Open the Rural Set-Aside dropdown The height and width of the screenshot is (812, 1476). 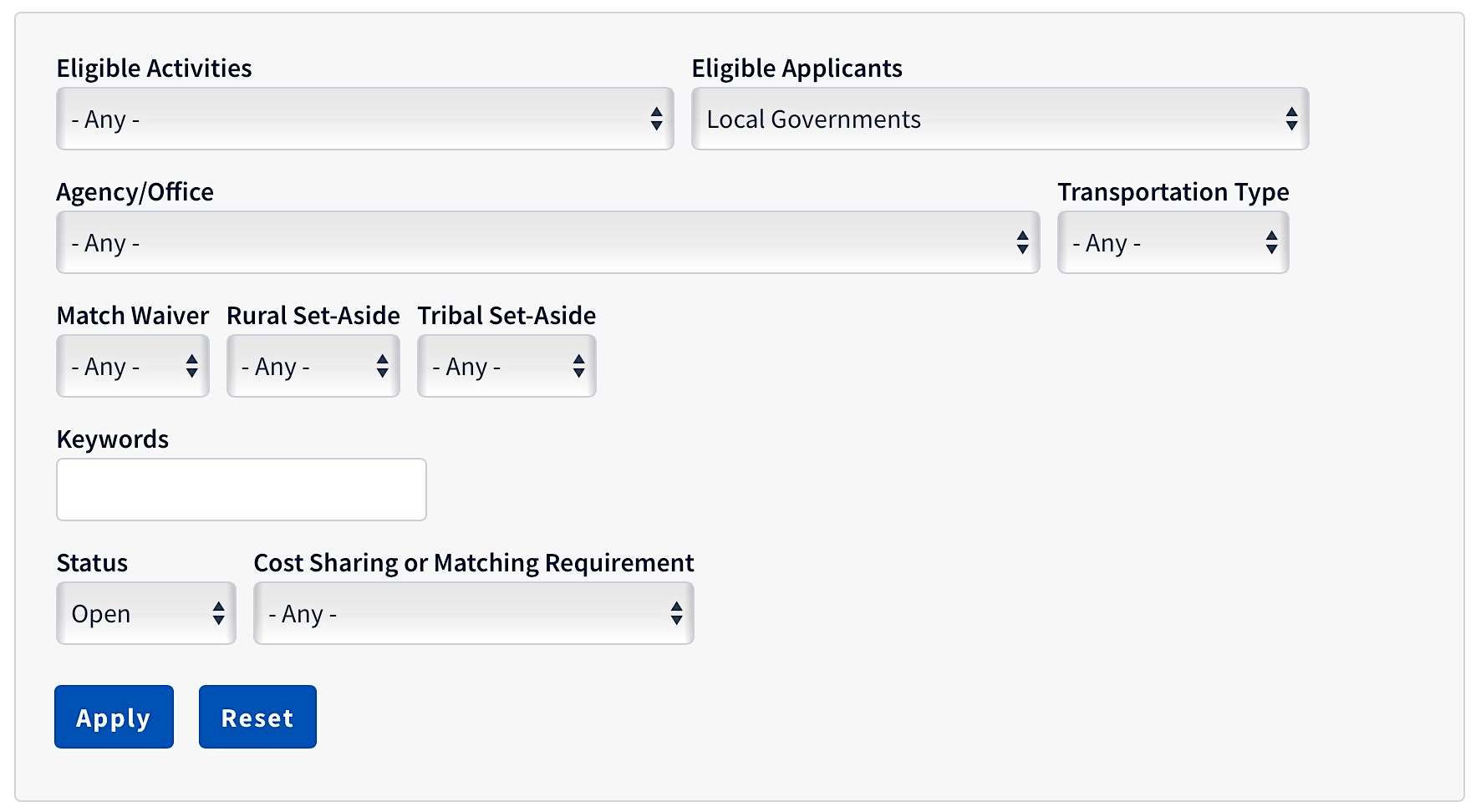313,367
